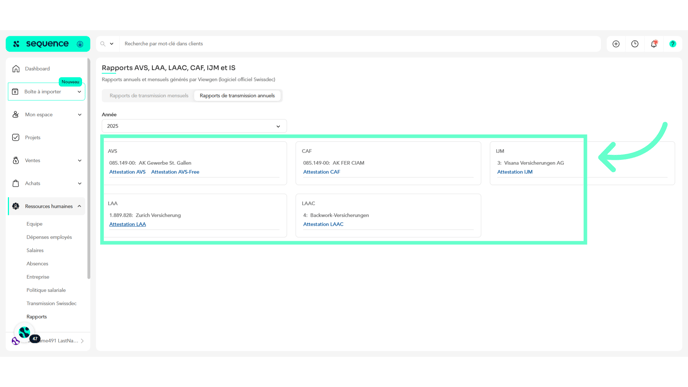Open the notifications bell
The height and width of the screenshot is (387, 688).
[x=654, y=44]
